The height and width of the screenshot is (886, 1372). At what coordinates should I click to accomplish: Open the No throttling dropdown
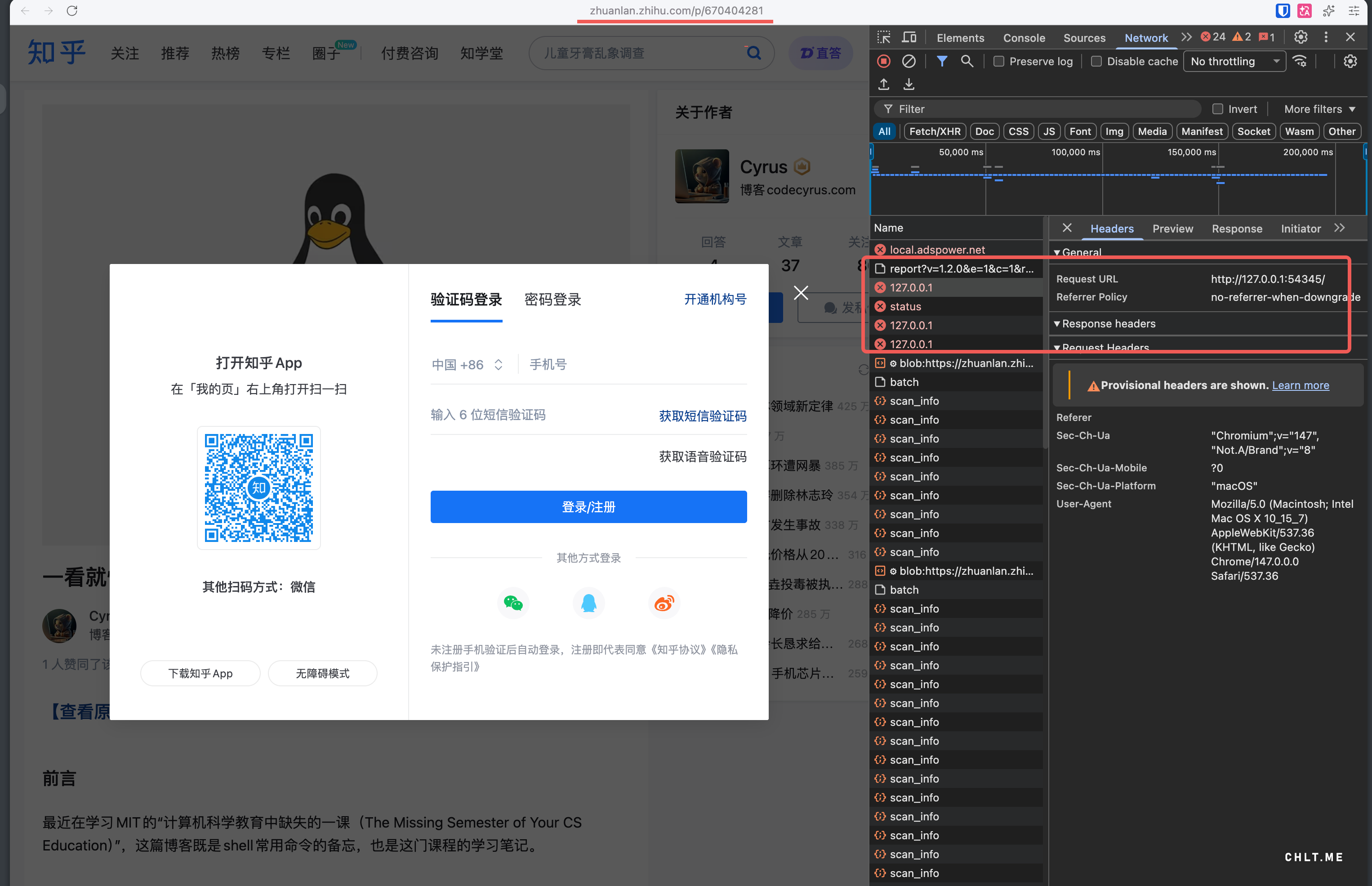(x=1234, y=62)
